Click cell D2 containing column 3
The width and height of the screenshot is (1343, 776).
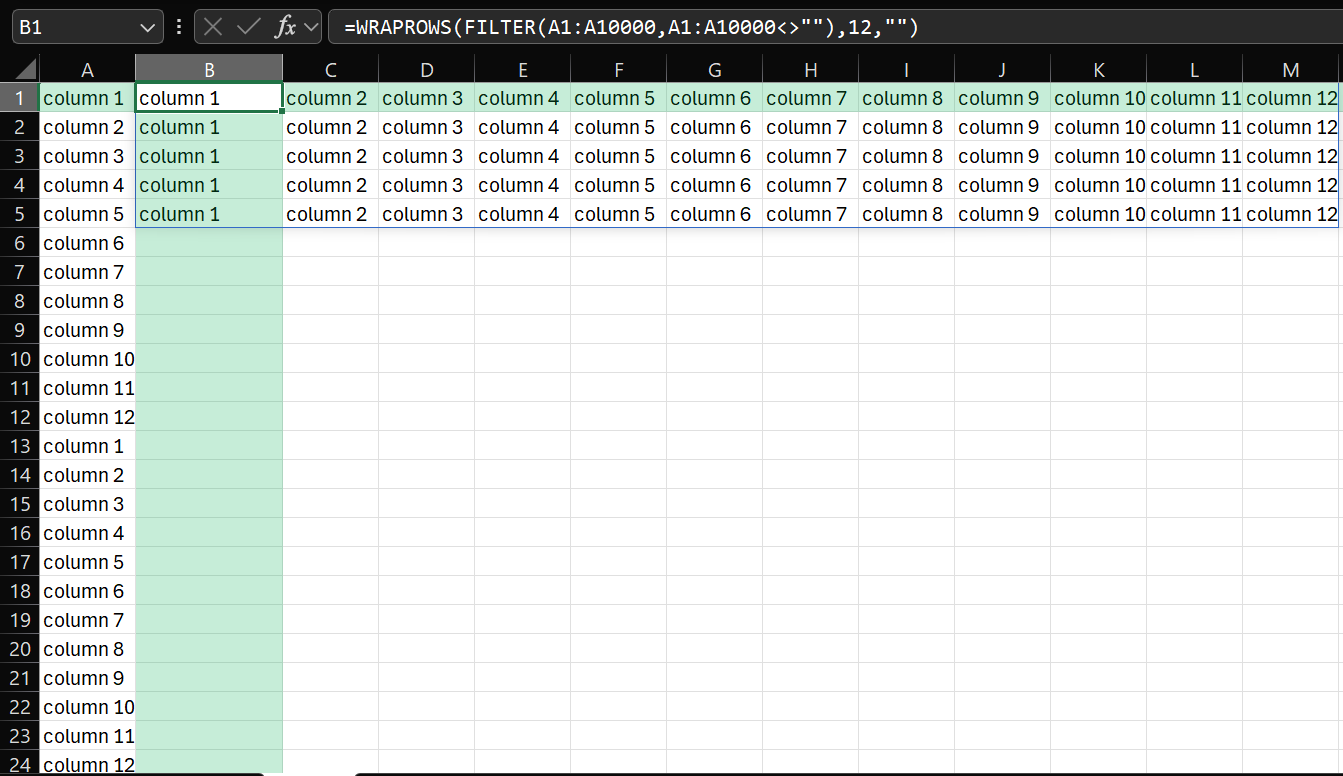coord(427,127)
